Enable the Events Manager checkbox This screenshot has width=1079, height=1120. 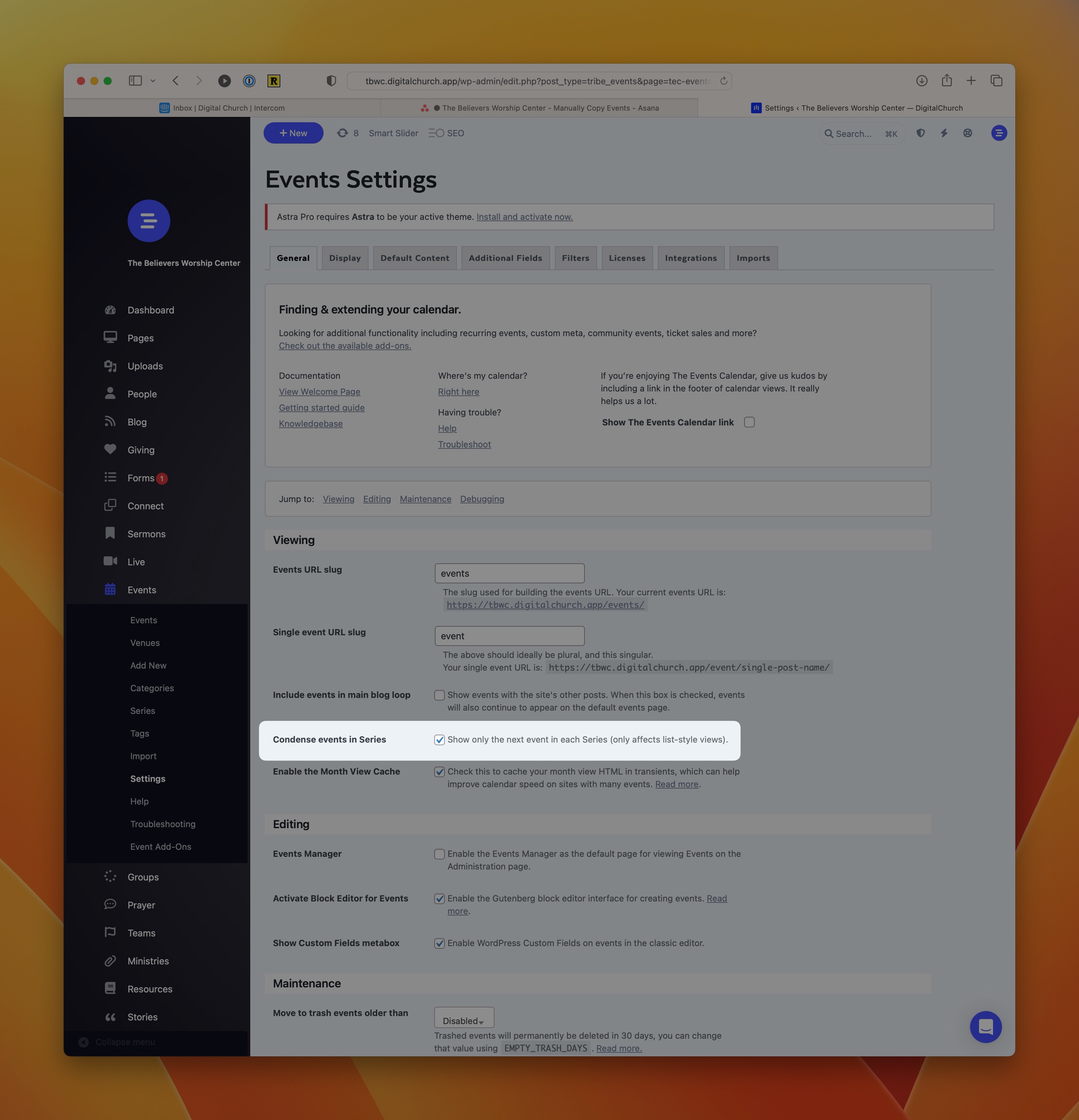tap(440, 854)
